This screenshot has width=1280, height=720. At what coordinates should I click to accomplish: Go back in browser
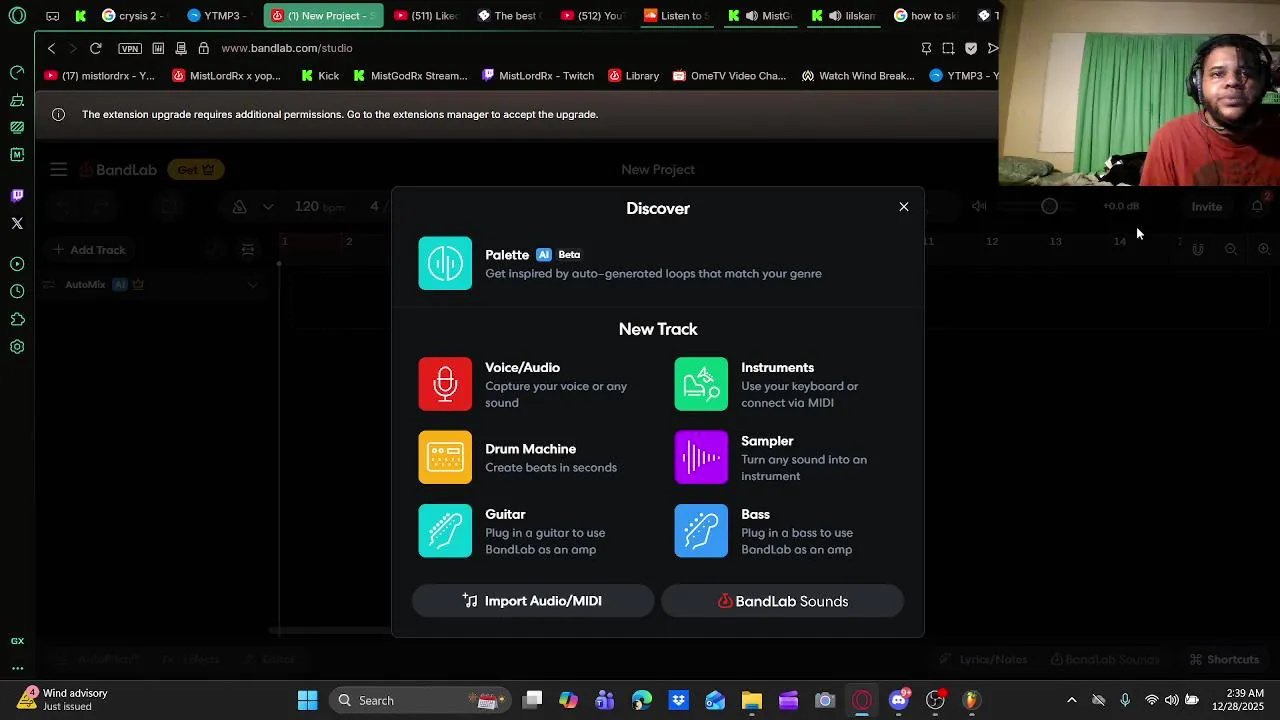[x=52, y=48]
